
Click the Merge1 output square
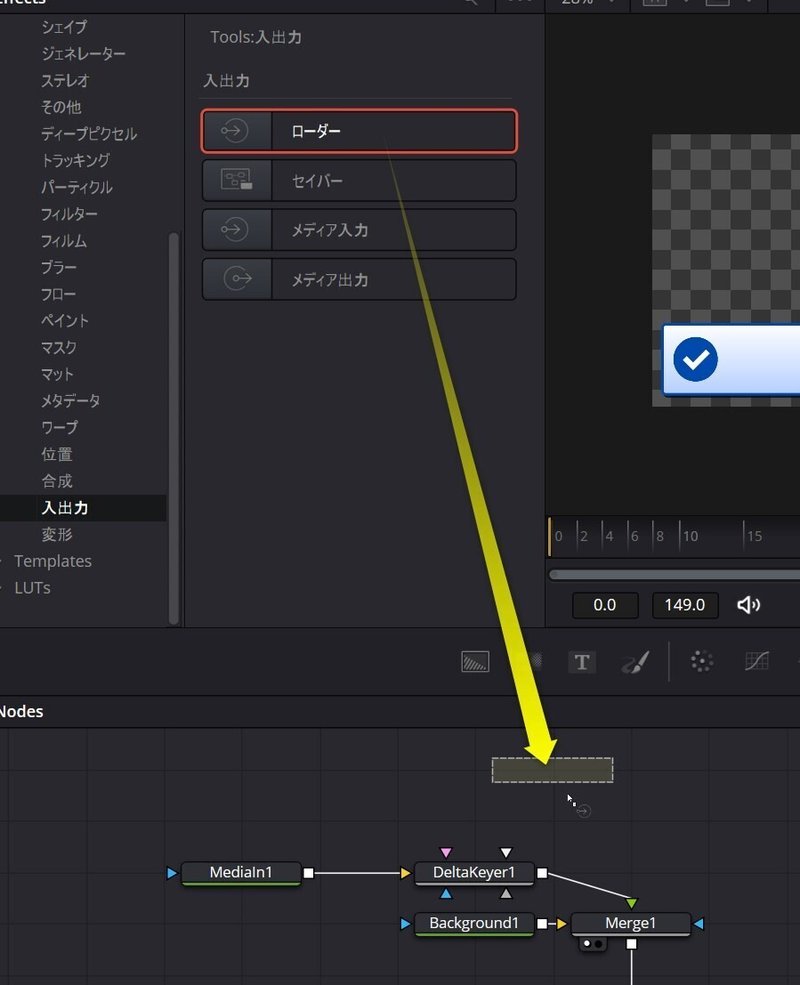coord(632,944)
